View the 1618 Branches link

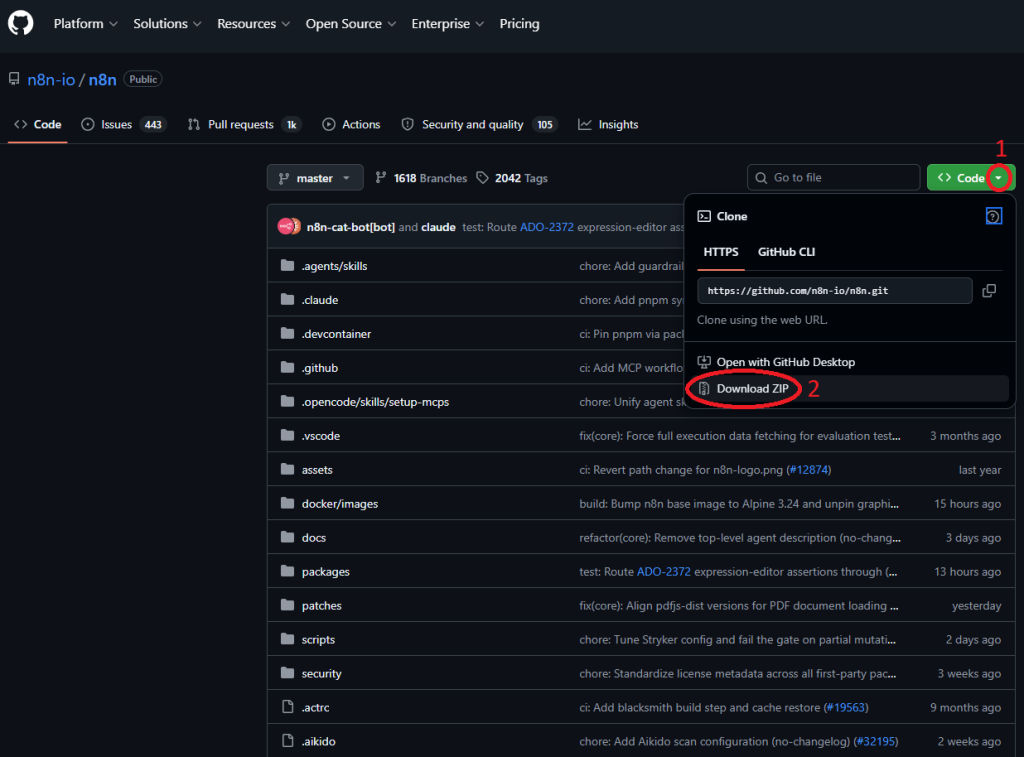coord(421,178)
